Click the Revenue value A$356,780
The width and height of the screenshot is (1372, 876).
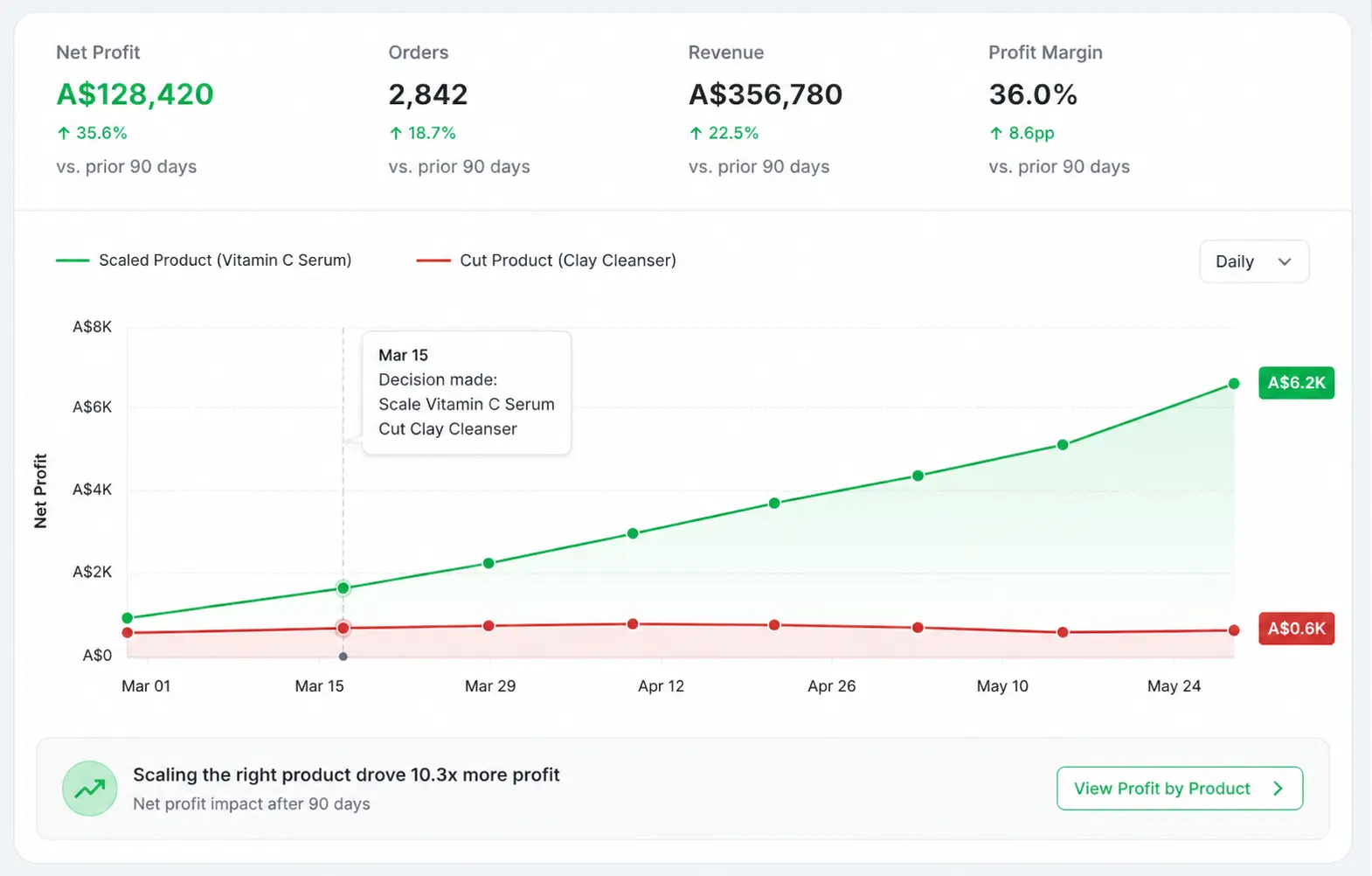(x=766, y=94)
